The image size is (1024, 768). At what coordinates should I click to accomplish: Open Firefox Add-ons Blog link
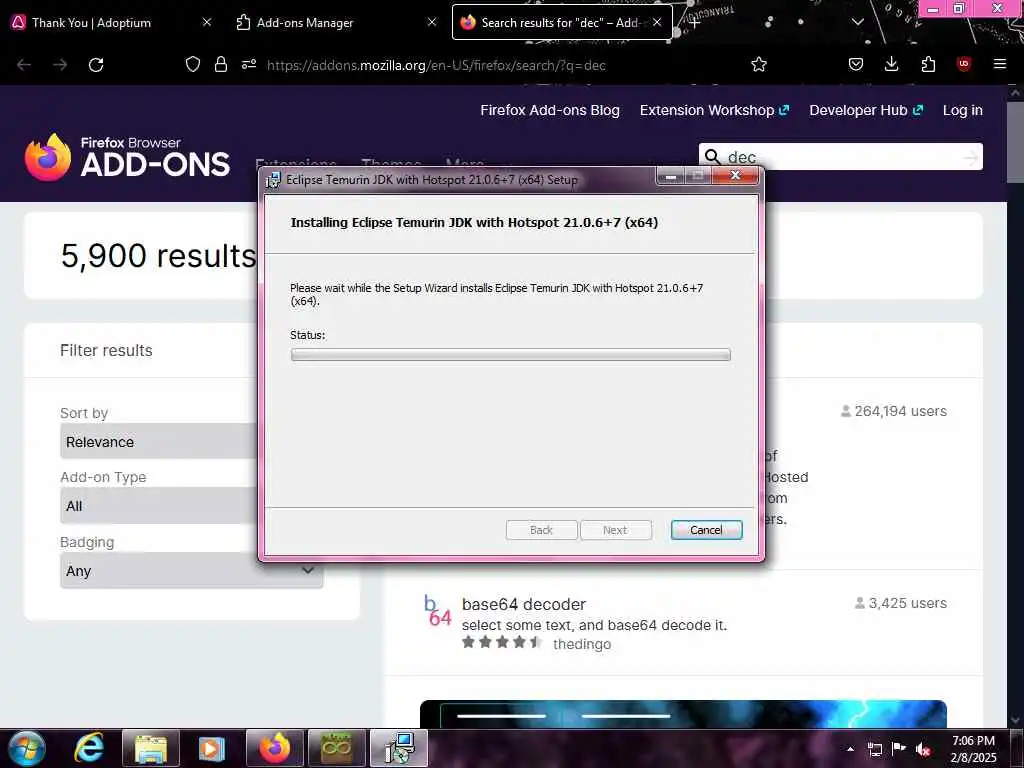[550, 110]
